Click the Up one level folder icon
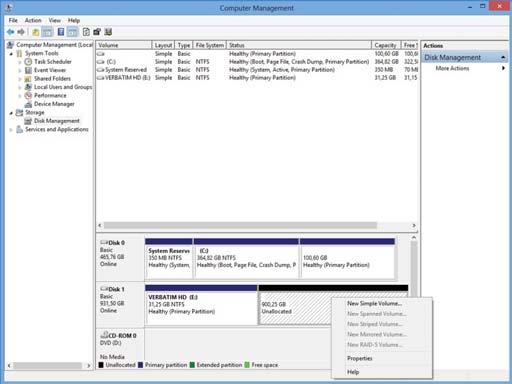 [x=36, y=32]
